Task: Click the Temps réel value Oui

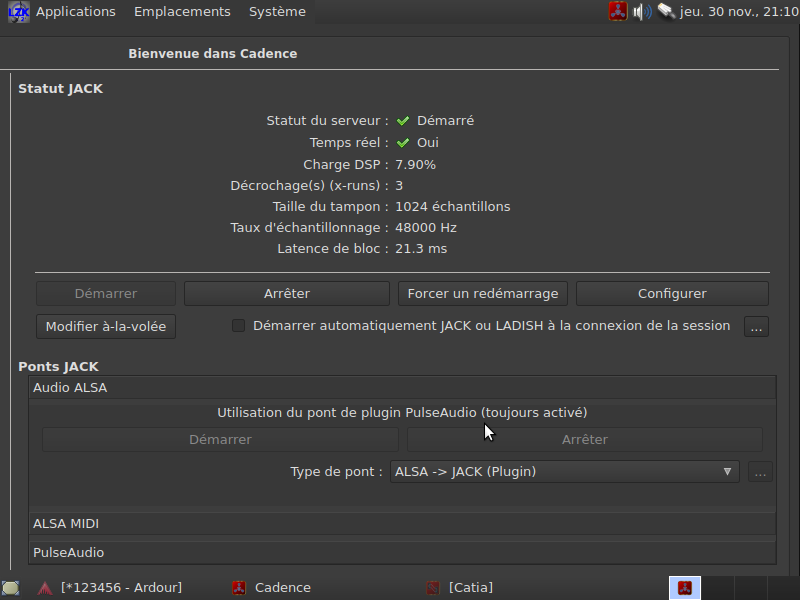Action: (428, 143)
